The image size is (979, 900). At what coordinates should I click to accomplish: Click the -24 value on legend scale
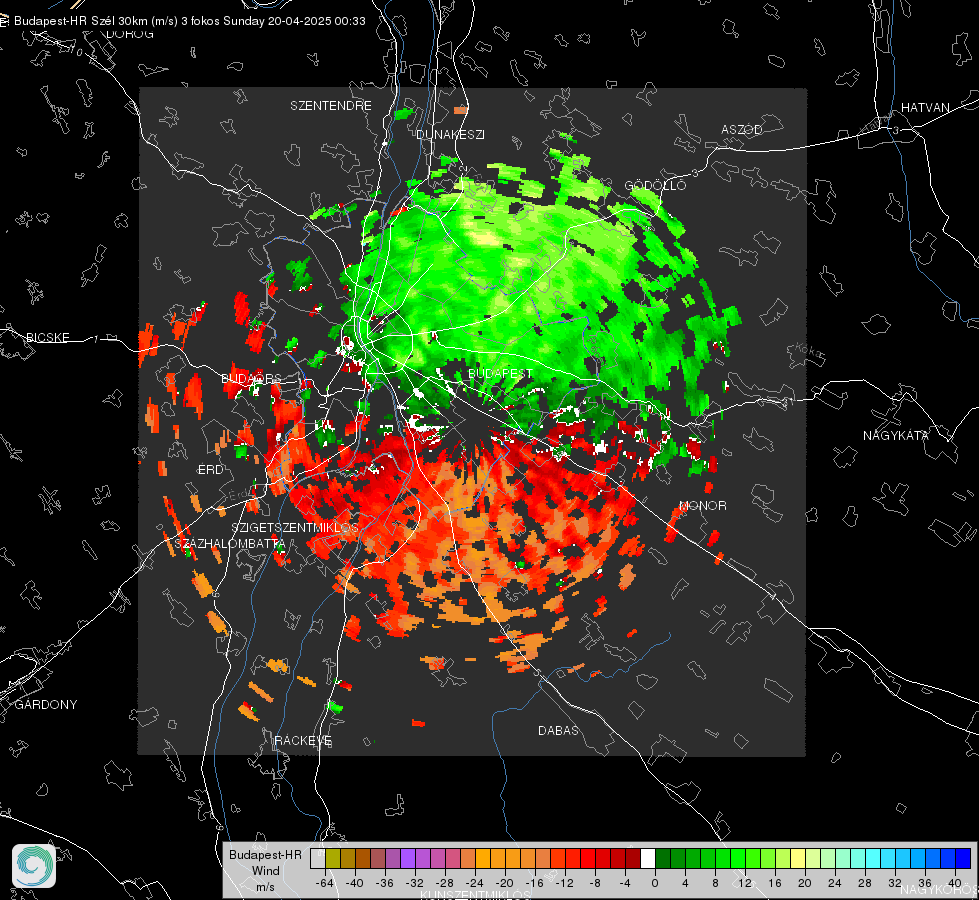475,883
